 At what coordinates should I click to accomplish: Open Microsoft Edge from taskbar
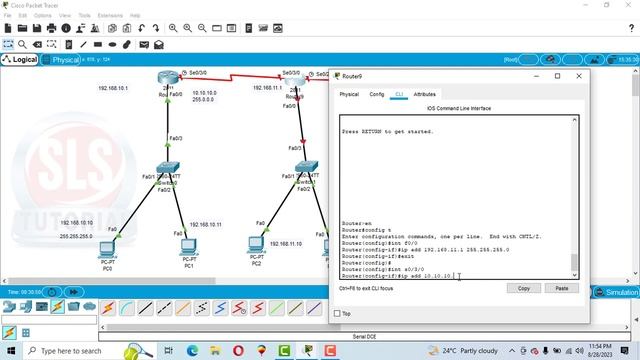click(x=192, y=351)
